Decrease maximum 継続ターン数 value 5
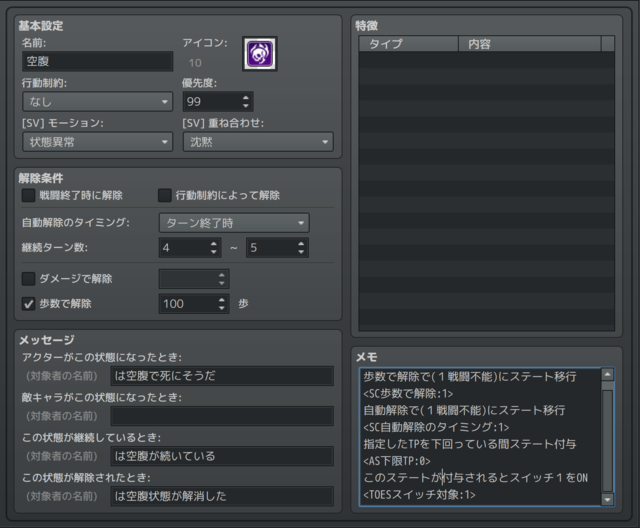 pos(301,252)
